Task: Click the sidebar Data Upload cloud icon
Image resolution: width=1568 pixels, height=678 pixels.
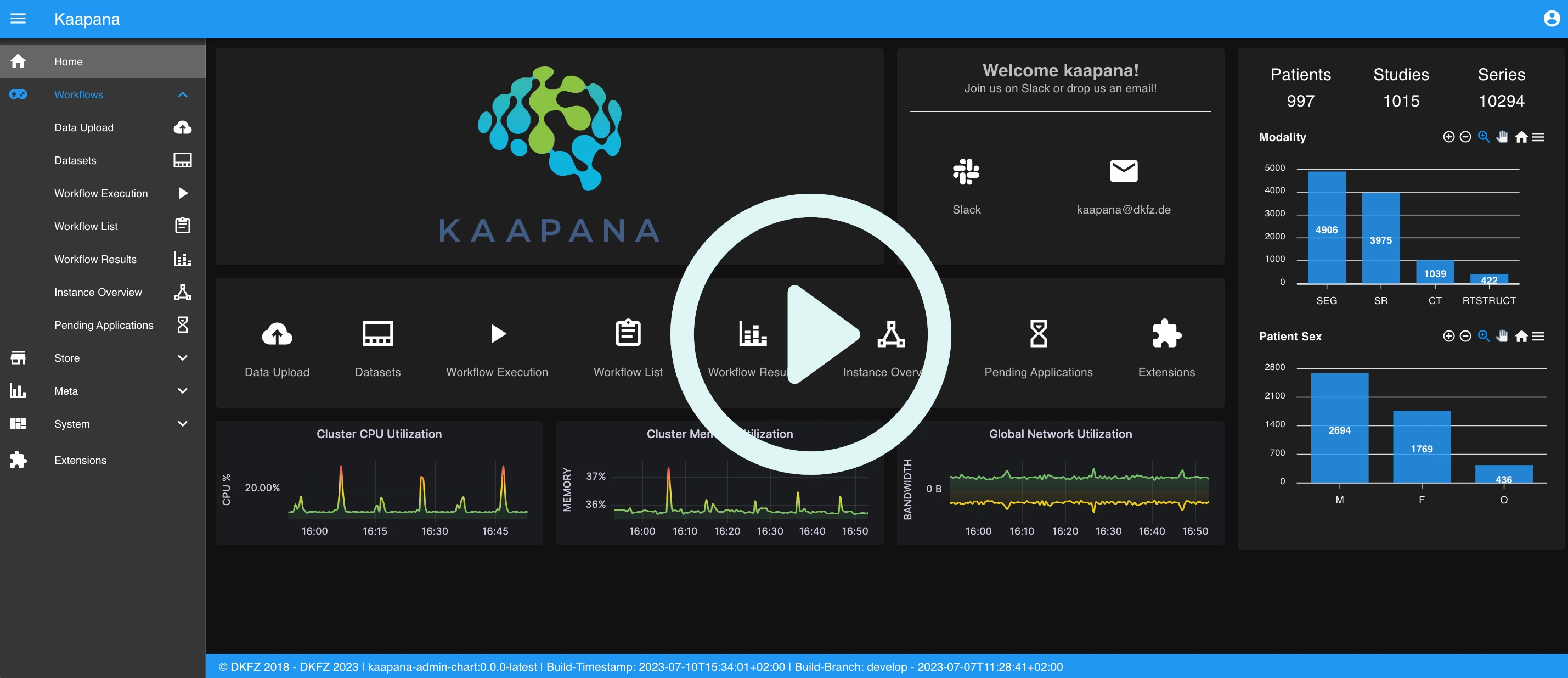Action: click(183, 127)
